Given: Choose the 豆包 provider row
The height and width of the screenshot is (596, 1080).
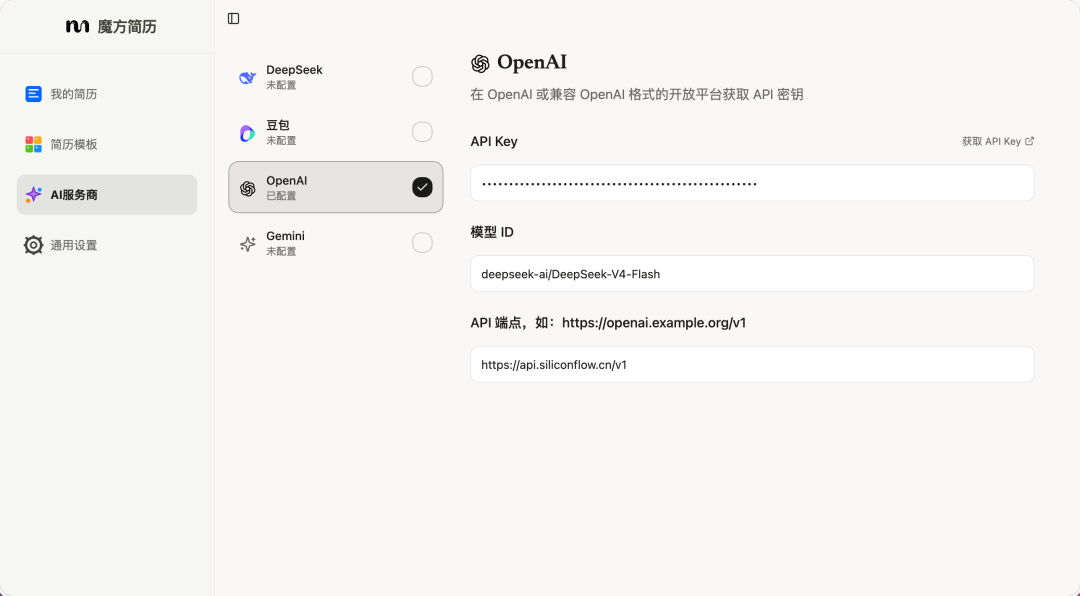Looking at the screenshot, I should [x=335, y=132].
